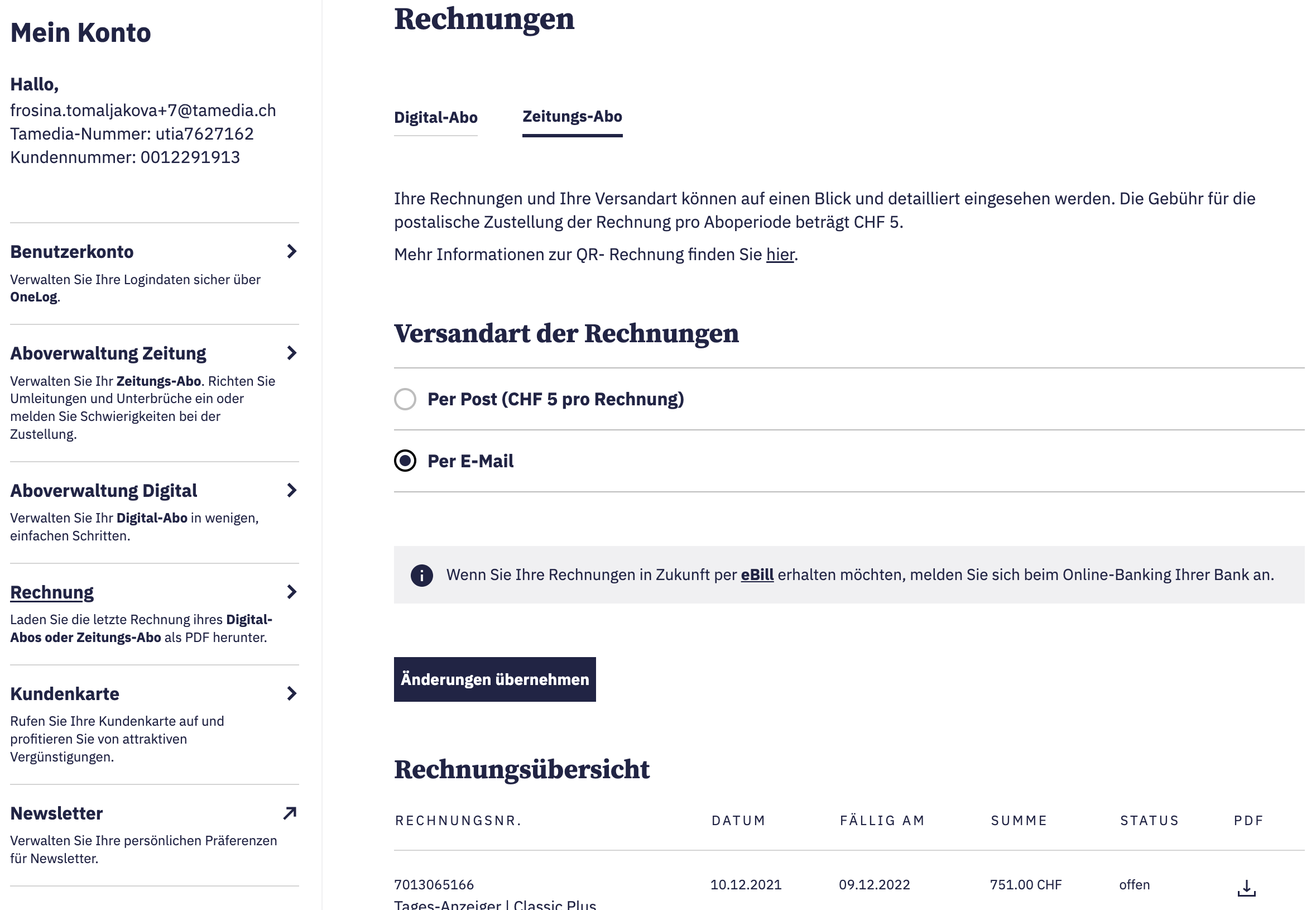This screenshot has height=910, width=1316.
Task: Open the eBill link
Action: 756,574
